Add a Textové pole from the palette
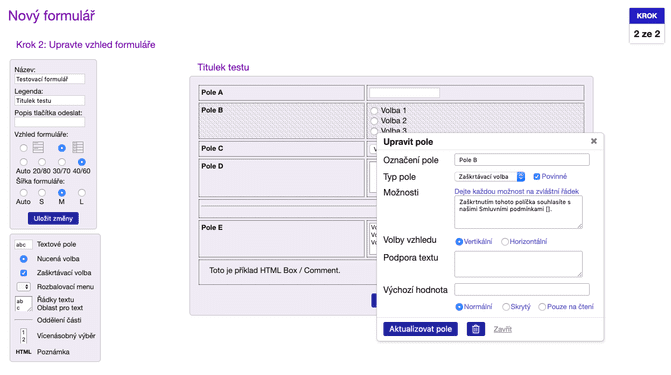Screen dimensions: 671x375 click(56, 244)
